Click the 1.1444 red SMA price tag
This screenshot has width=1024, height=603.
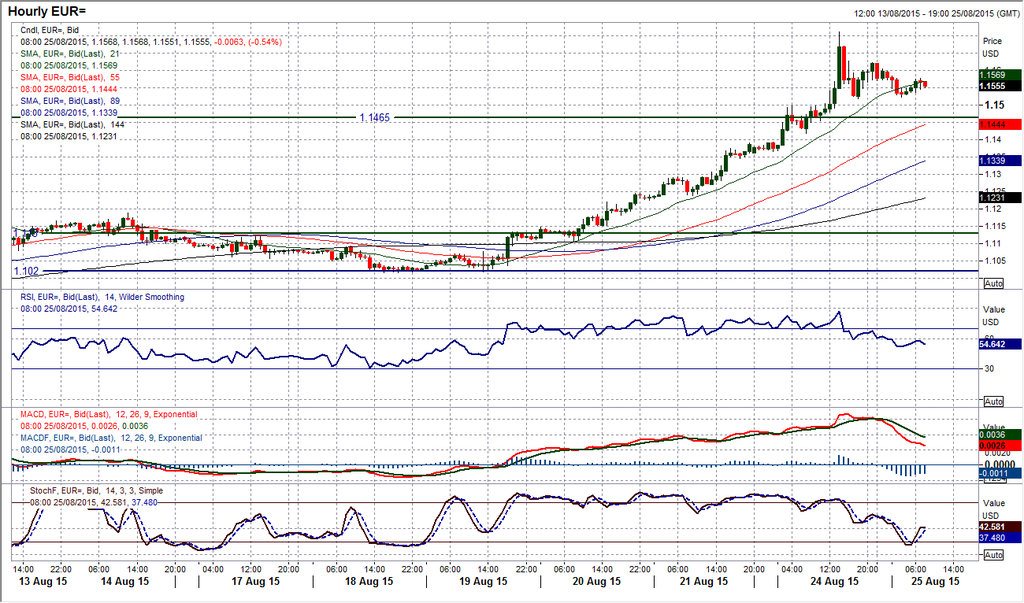1000,124
